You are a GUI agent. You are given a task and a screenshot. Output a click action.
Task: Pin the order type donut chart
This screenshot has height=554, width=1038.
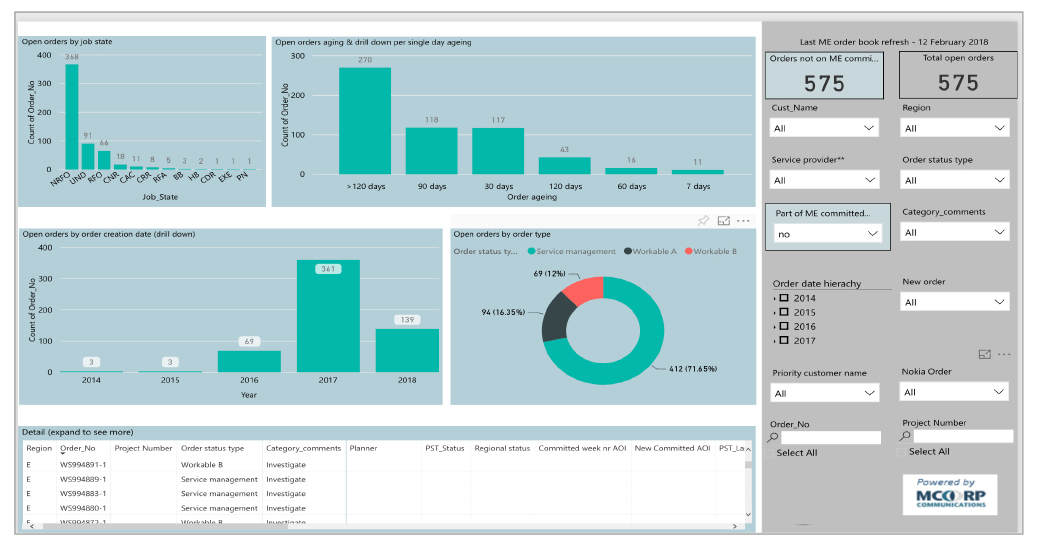[x=703, y=221]
